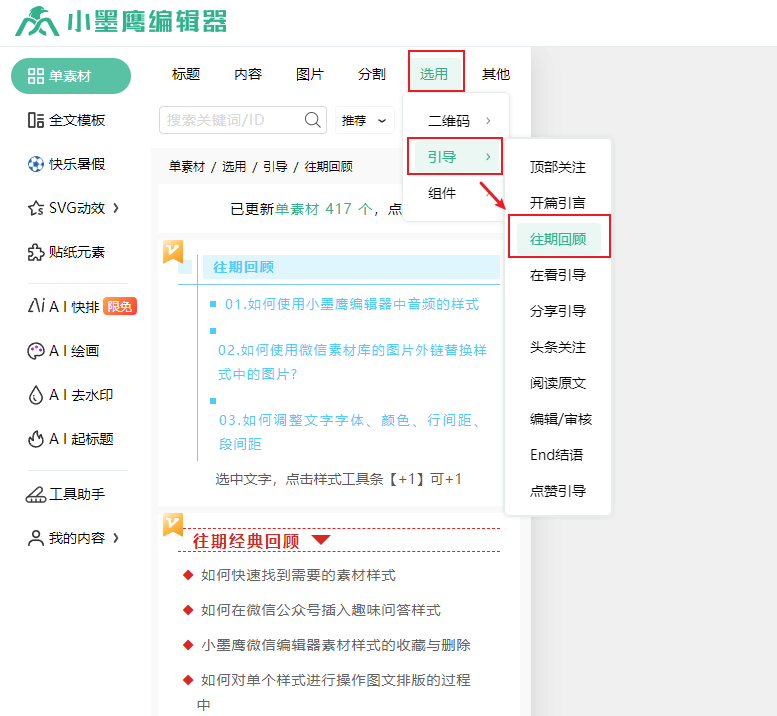Viewport: 777px width, 716px height.
Task: Switch to the 内容 tab
Action: click(x=248, y=74)
